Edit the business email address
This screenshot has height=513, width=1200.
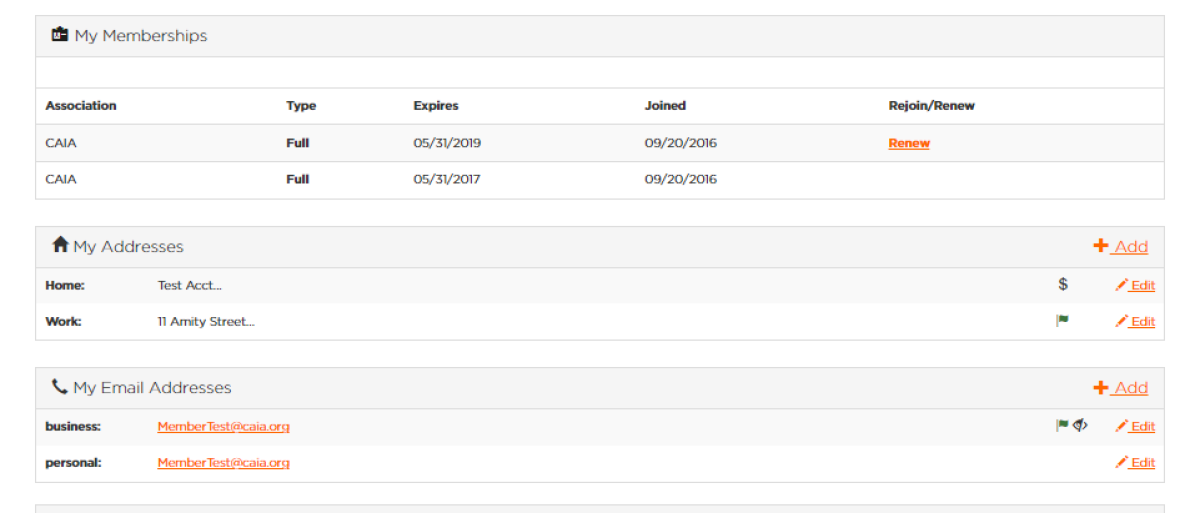tap(1135, 426)
